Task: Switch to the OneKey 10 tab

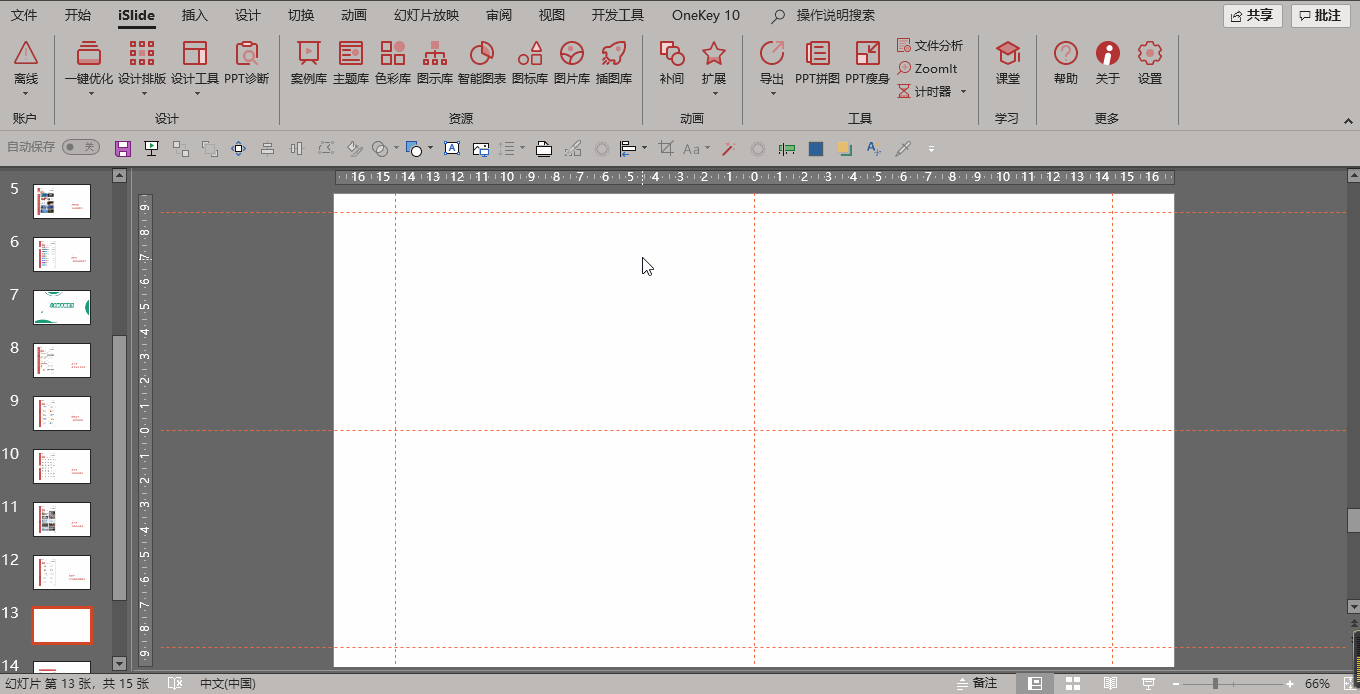Action: click(706, 15)
